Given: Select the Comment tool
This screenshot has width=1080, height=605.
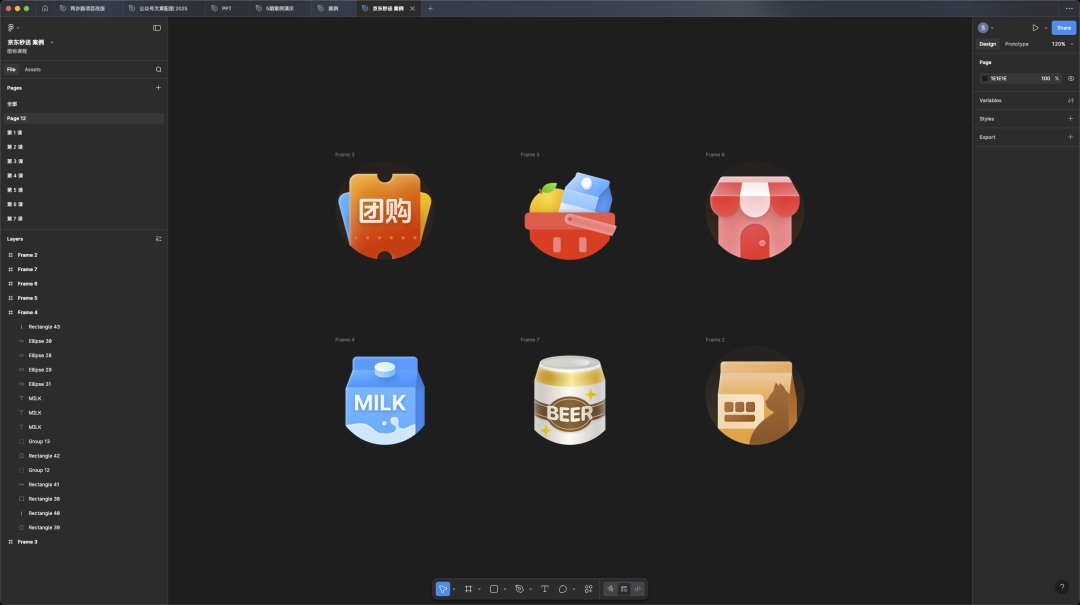Looking at the screenshot, I should coord(563,589).
